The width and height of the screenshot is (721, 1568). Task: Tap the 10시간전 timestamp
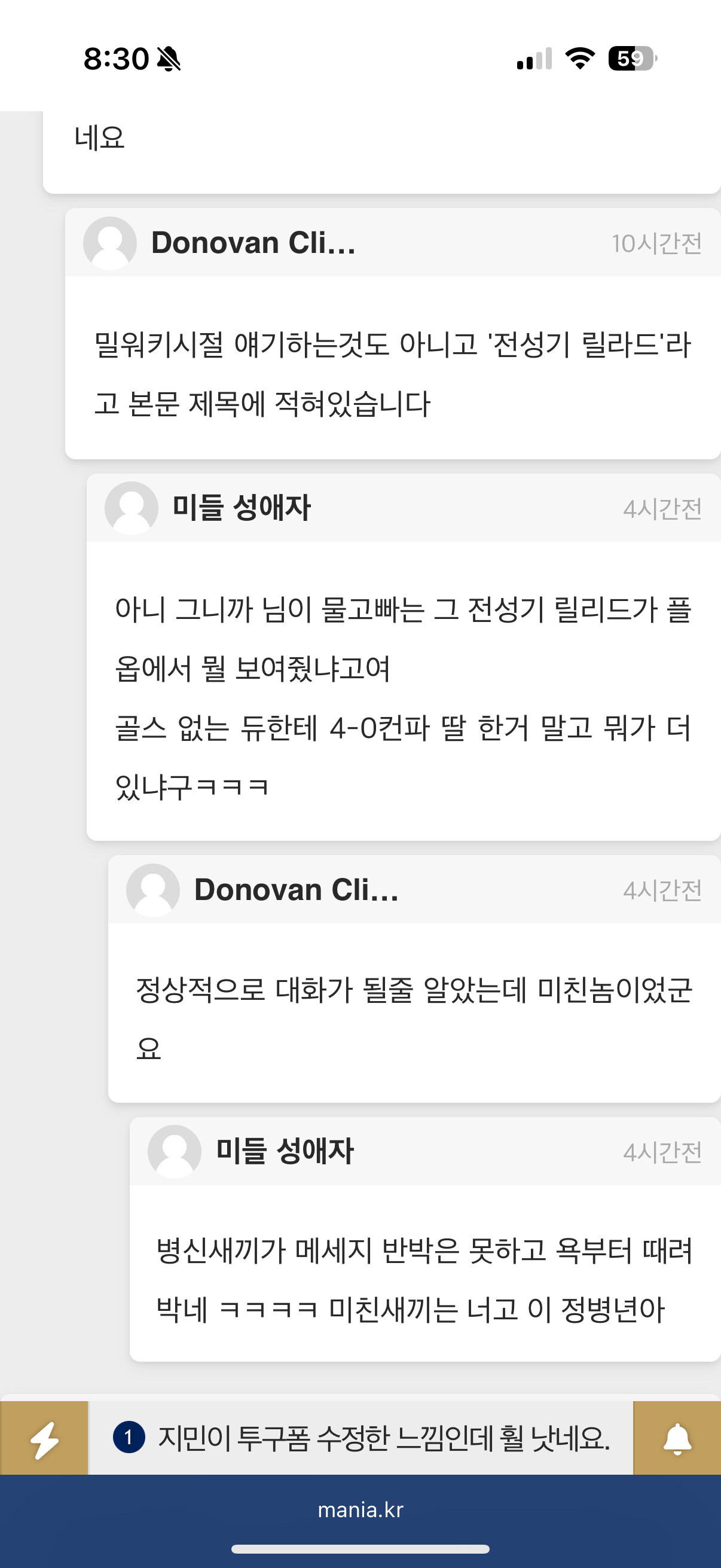click(x=657, y=243)
